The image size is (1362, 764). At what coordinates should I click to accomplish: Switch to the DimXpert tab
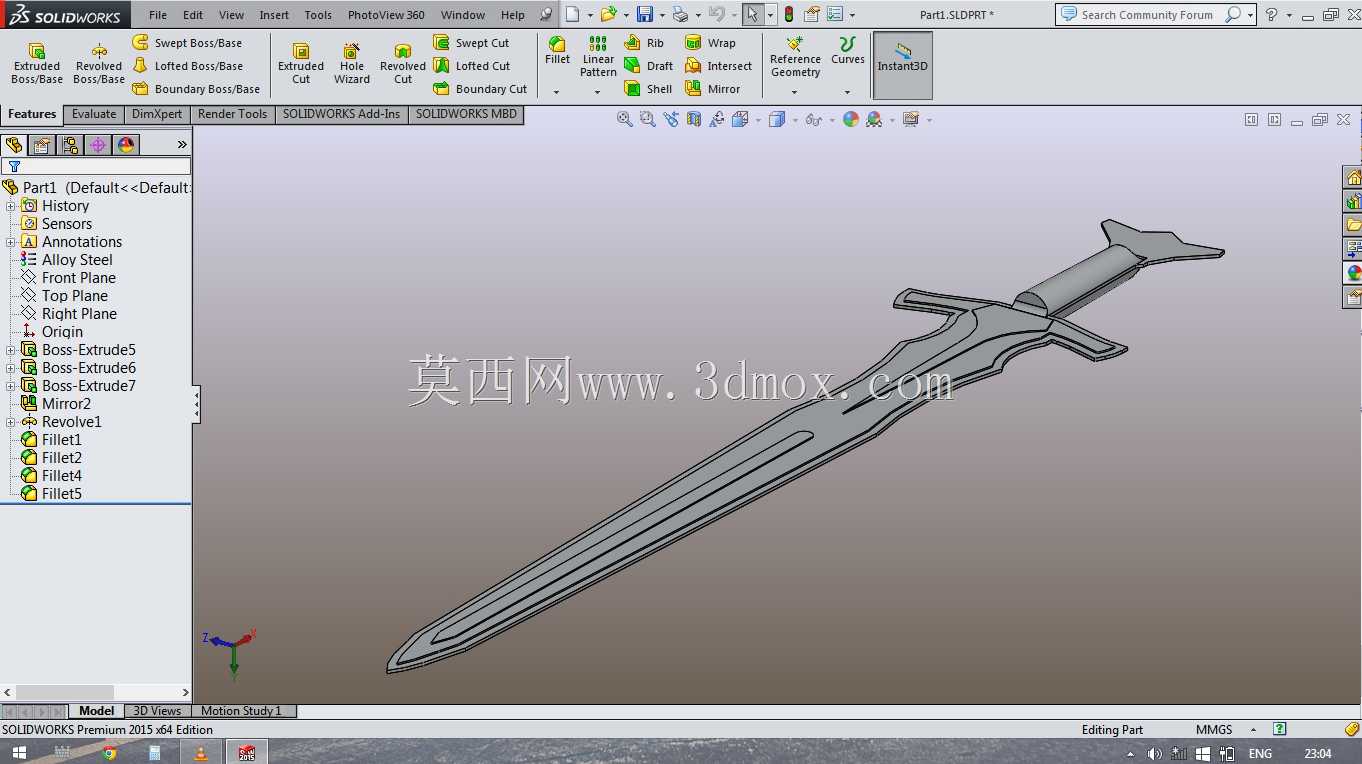157,114
